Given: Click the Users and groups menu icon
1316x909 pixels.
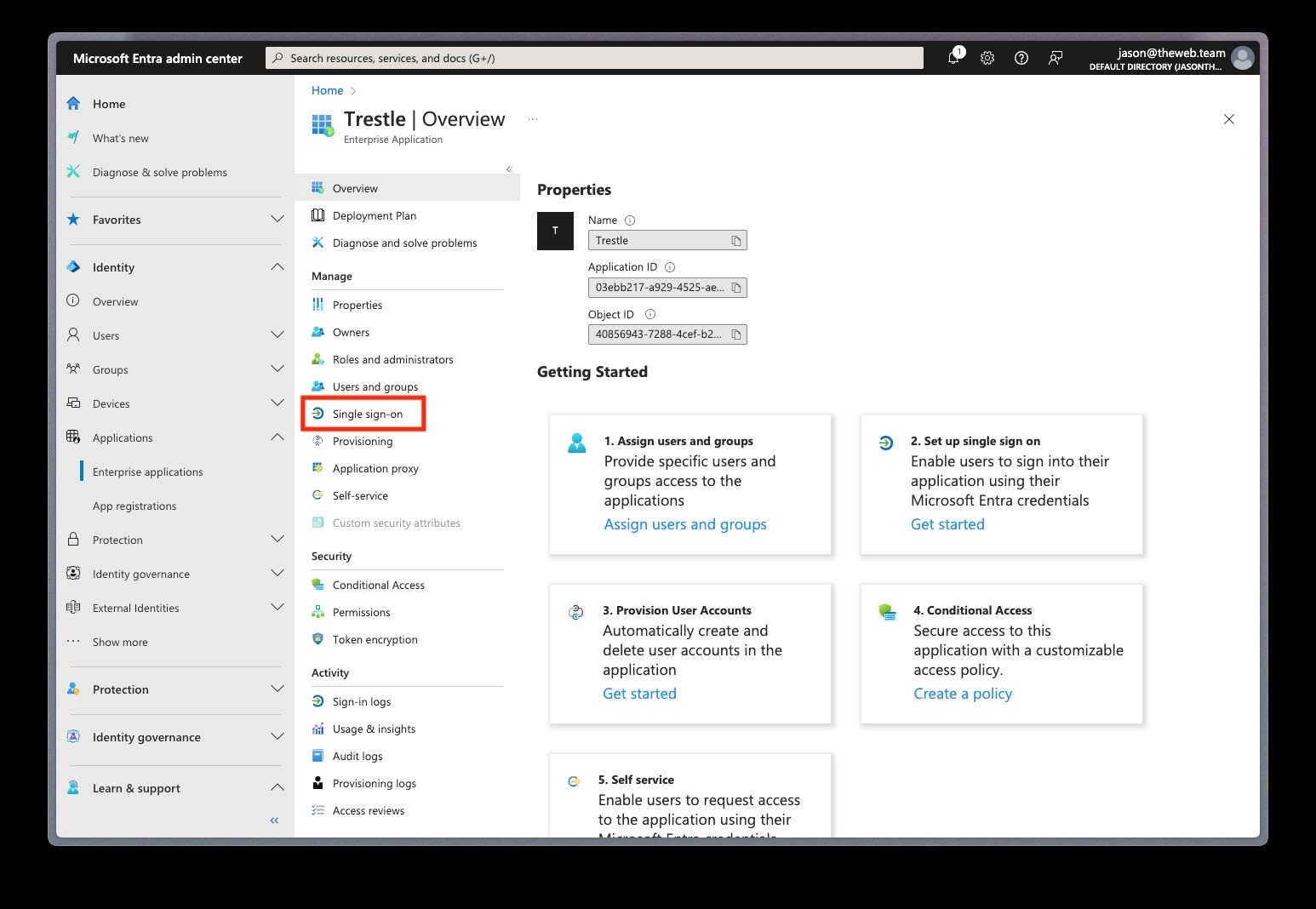Looking at the screenshot, I should click(x=318, y=386).
